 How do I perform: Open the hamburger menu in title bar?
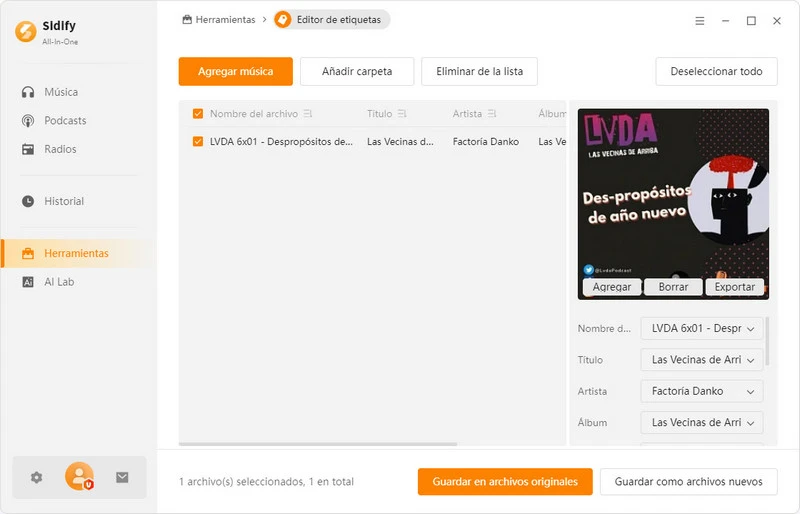click(699, 21)
